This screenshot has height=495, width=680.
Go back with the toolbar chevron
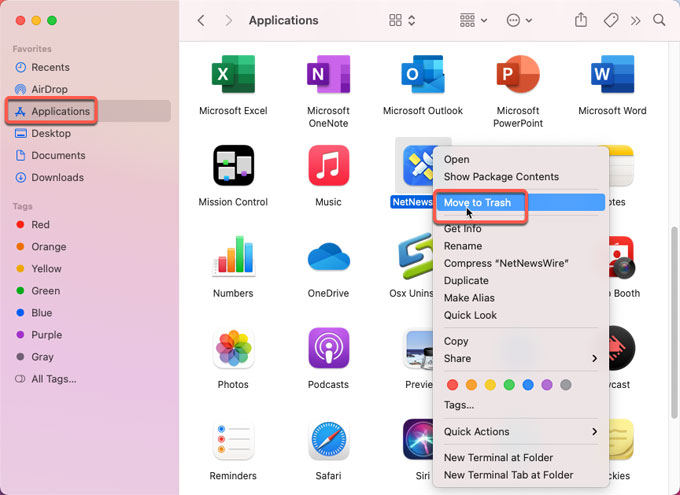(x=201, y=20)
